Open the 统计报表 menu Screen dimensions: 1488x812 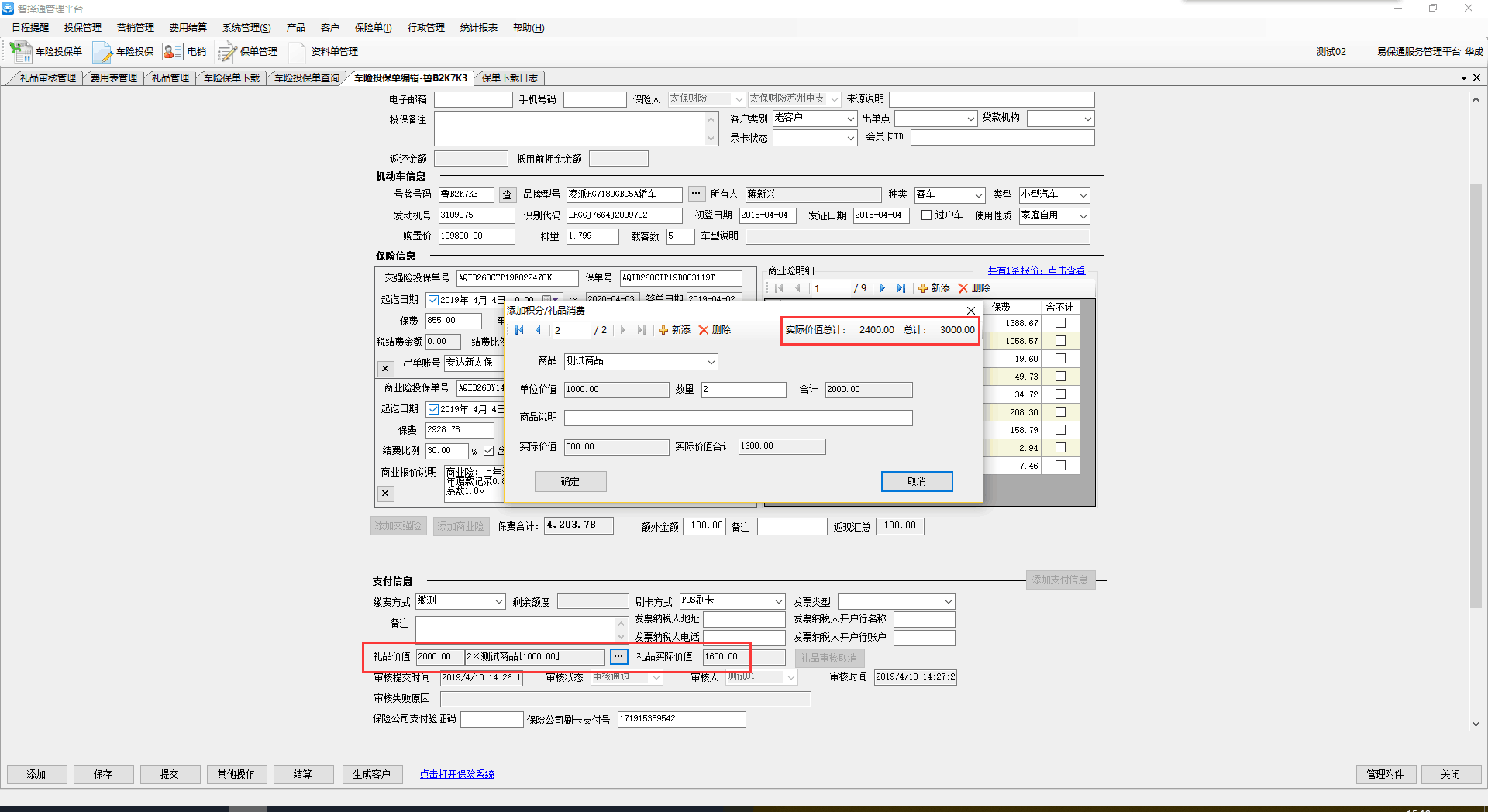478,28
